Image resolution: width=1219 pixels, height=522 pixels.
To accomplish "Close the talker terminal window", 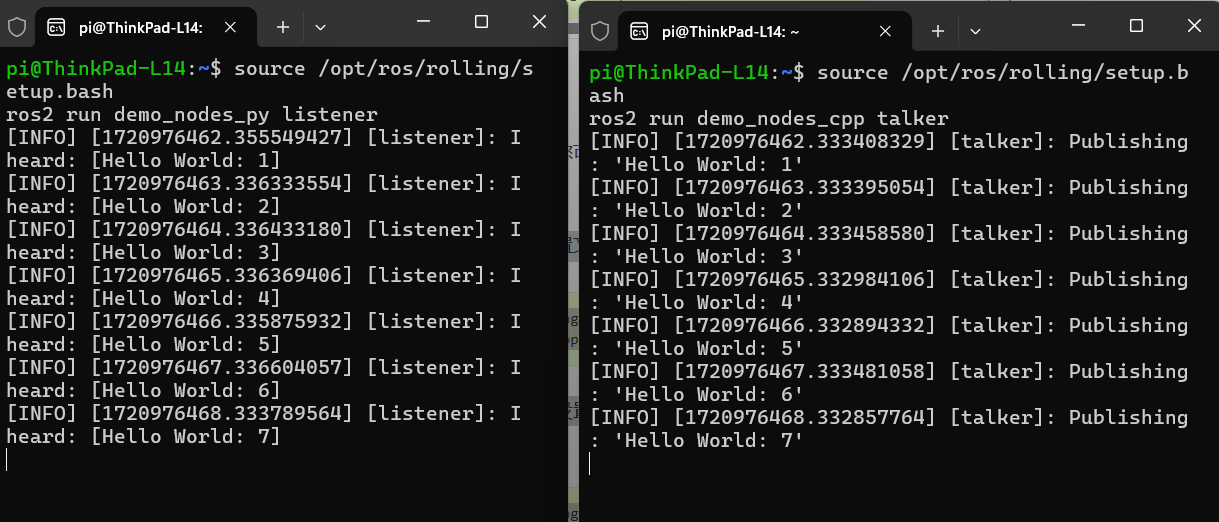I will point(1194,25).
